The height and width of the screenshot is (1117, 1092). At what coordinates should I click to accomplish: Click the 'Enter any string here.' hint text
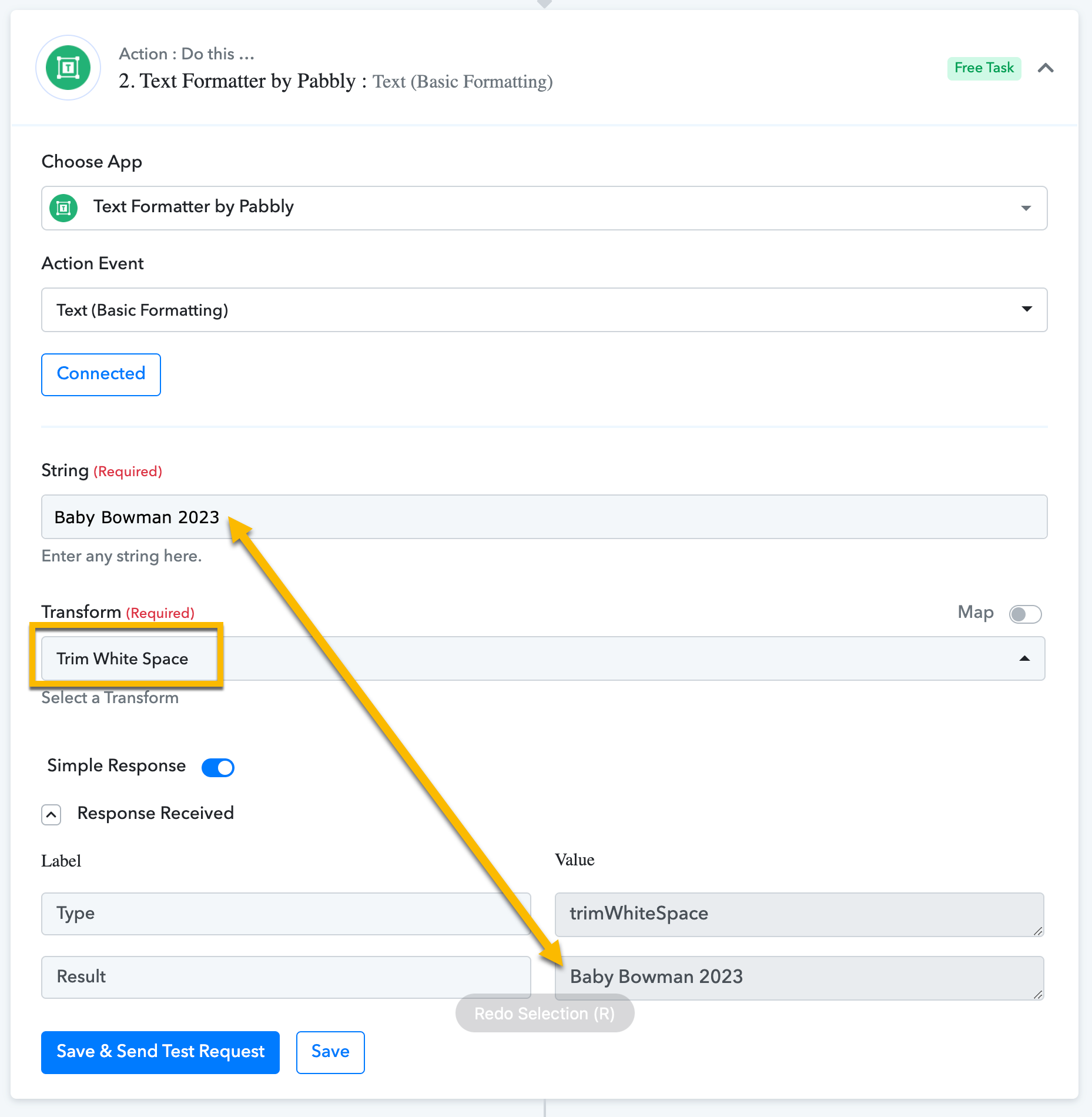122,556
